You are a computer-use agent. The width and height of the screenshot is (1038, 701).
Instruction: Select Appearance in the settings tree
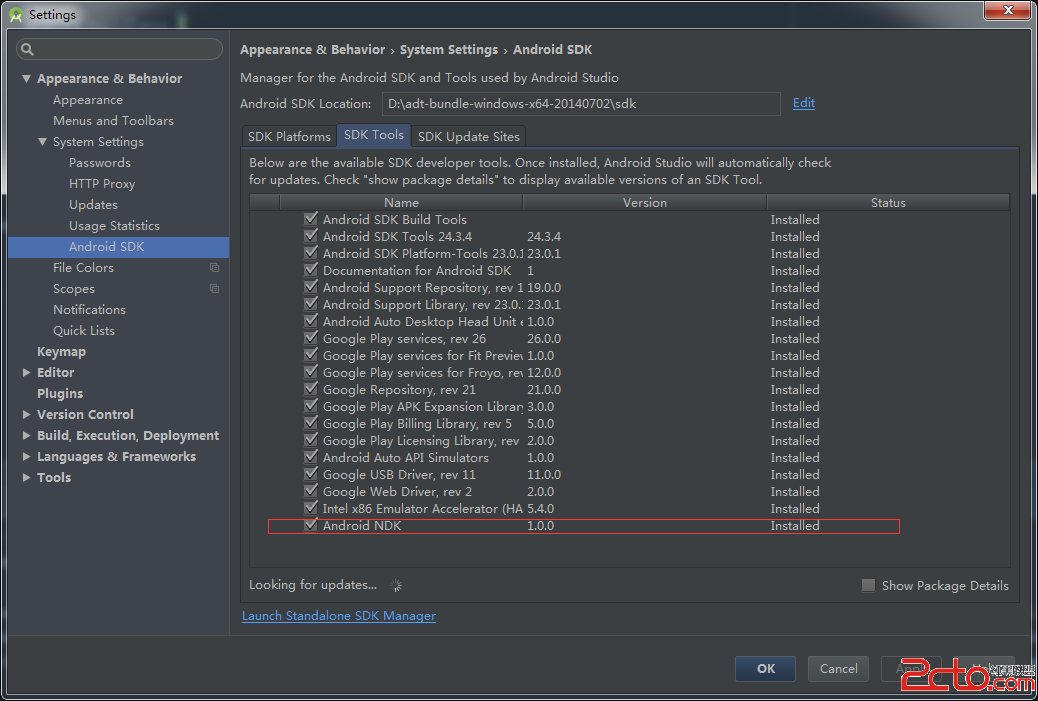[x=87, y=100]
